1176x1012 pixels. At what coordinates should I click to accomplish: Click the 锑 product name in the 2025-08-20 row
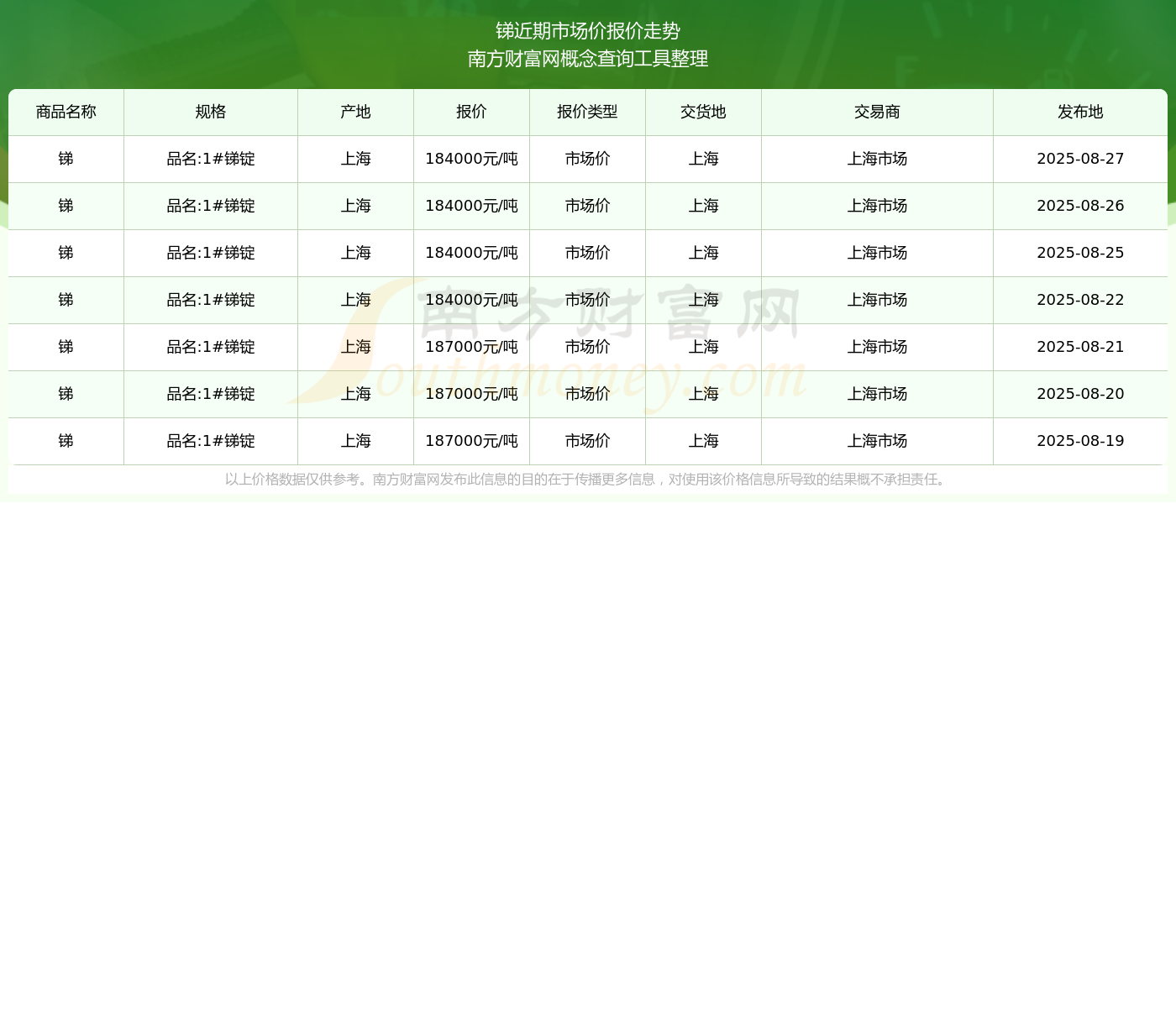66,394
